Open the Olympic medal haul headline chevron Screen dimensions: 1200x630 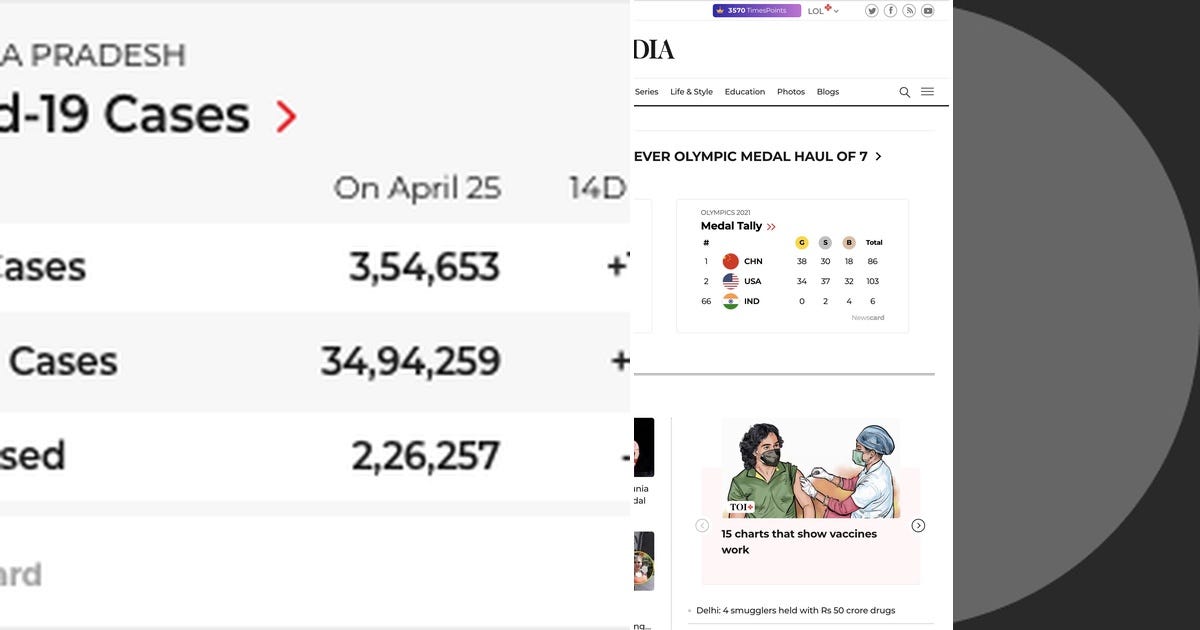click(x=879, y=156)
